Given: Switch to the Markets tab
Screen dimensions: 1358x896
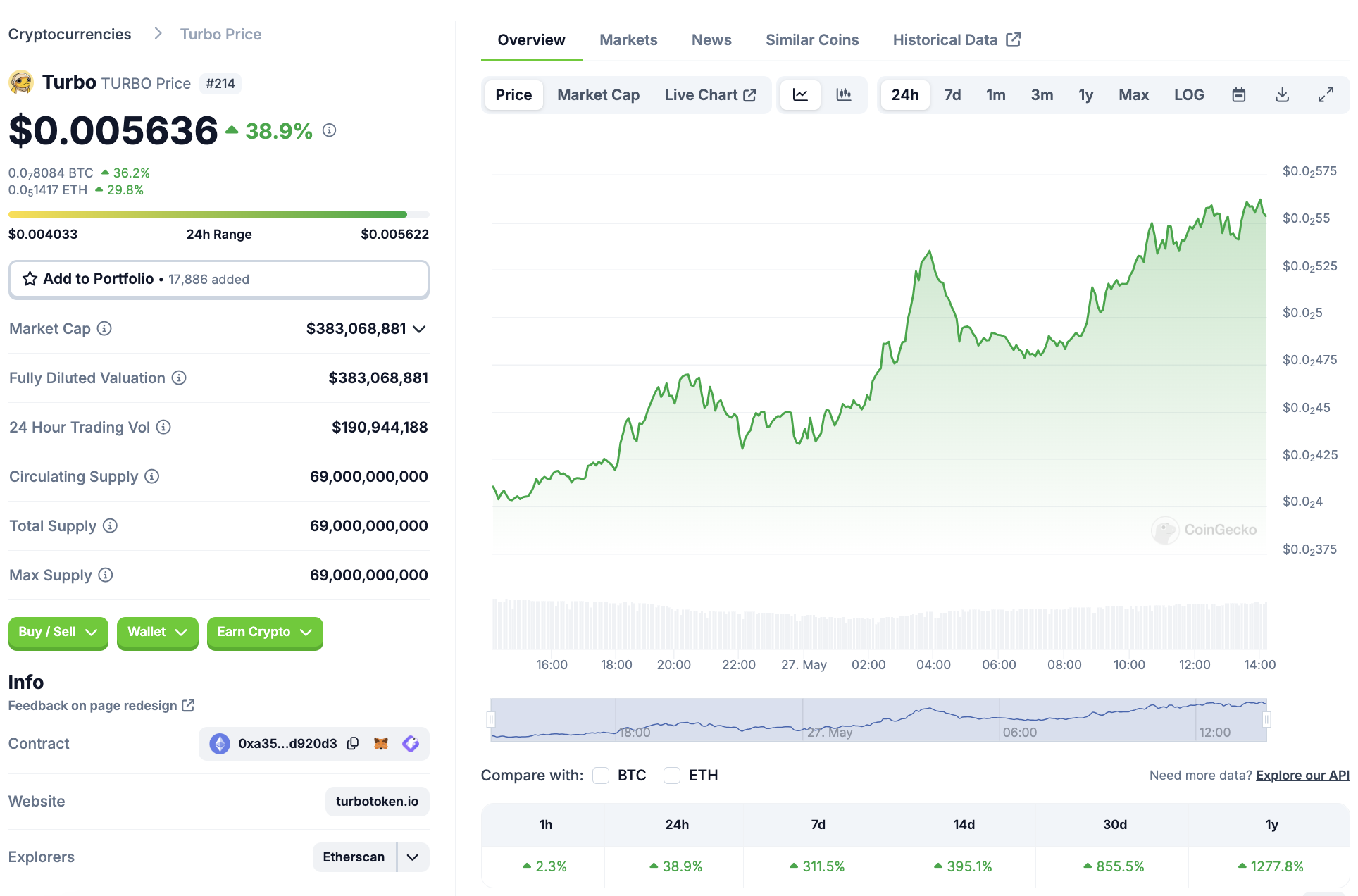Looking at the screenshot, I should (x=628, y=40).
